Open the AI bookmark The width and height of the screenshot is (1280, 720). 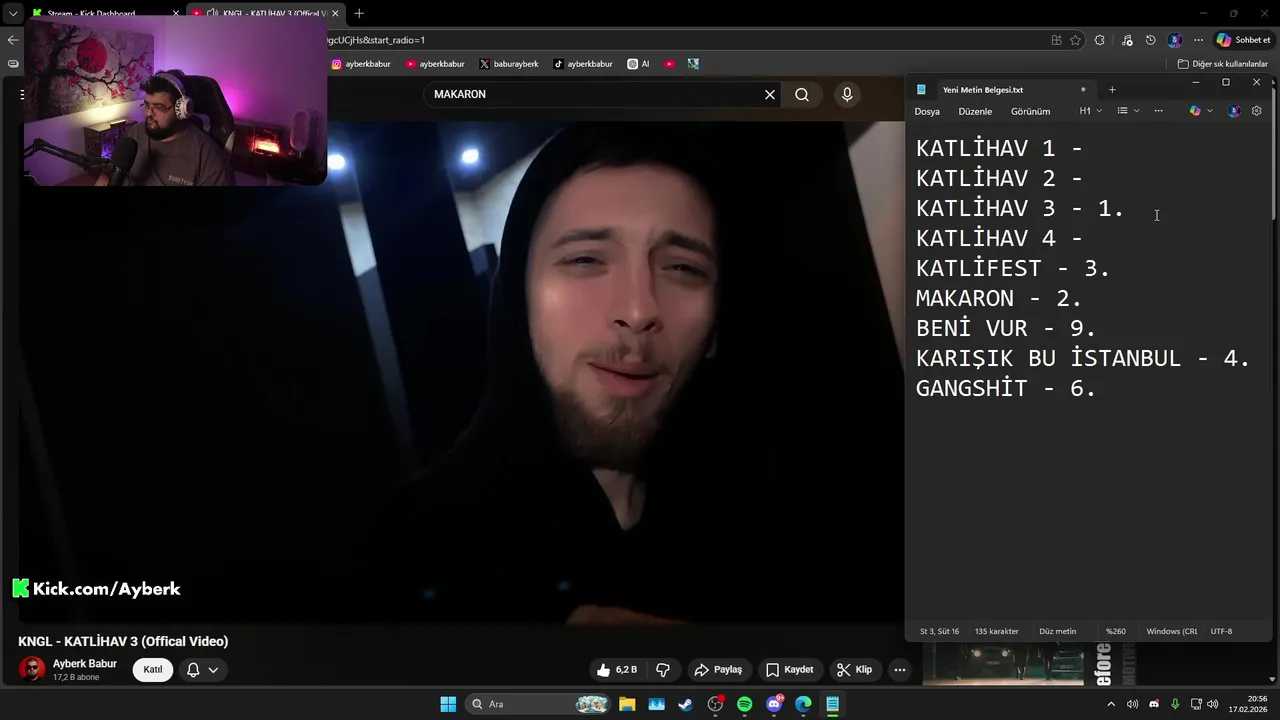coord(638,64)
